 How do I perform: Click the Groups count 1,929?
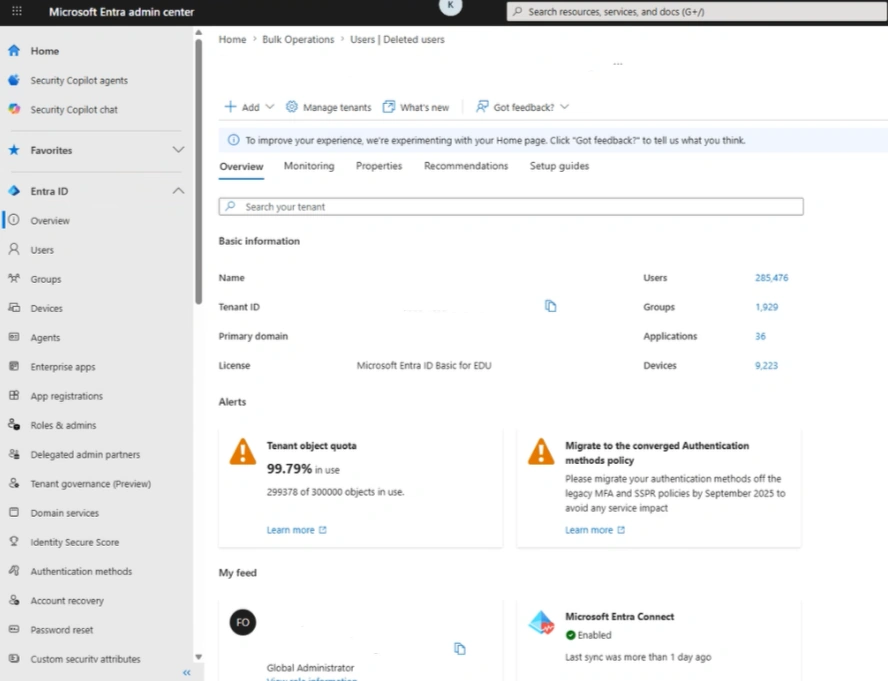tap(766, 307)
